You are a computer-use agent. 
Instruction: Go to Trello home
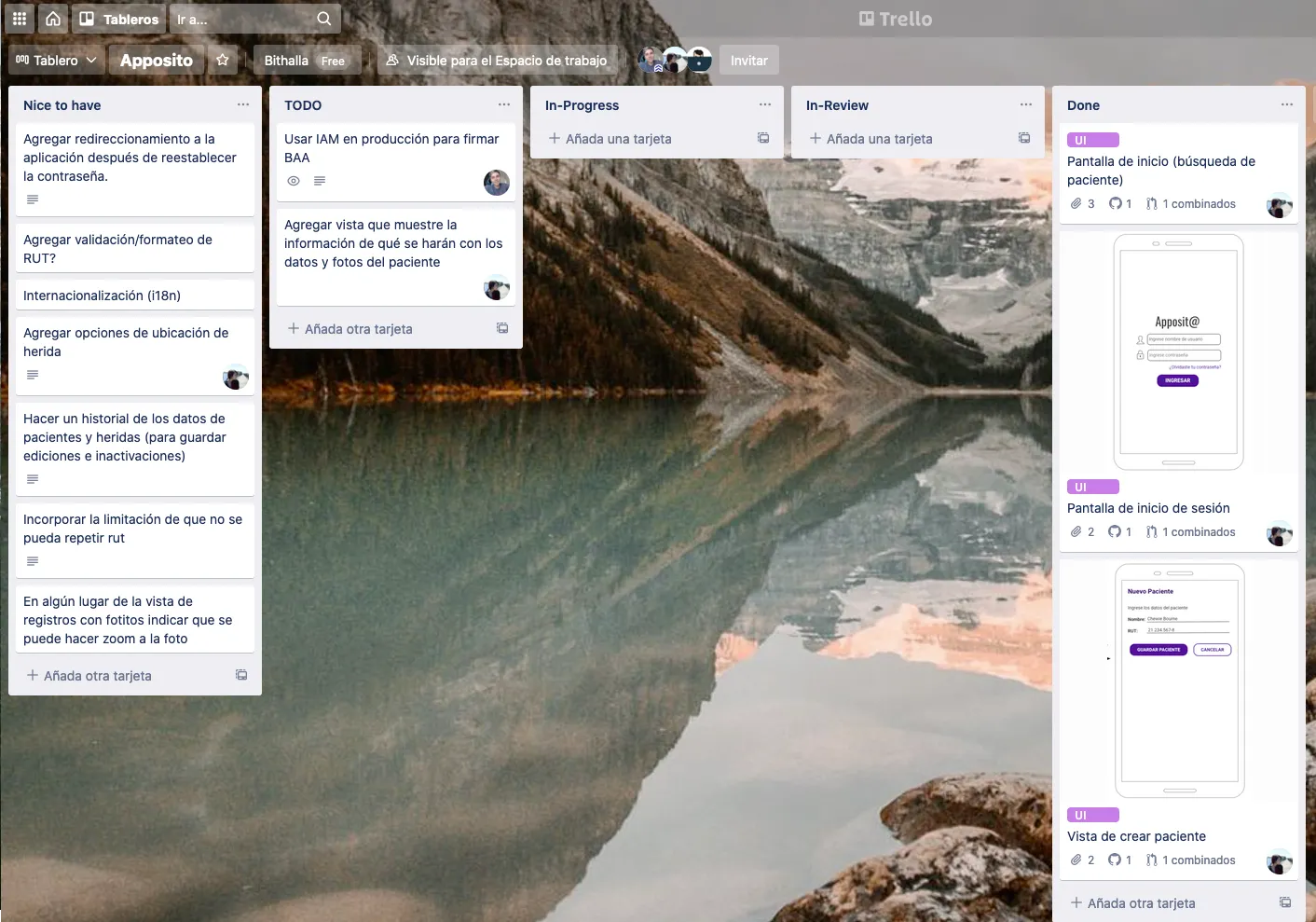pyautogui.click(x=53, y=19)
